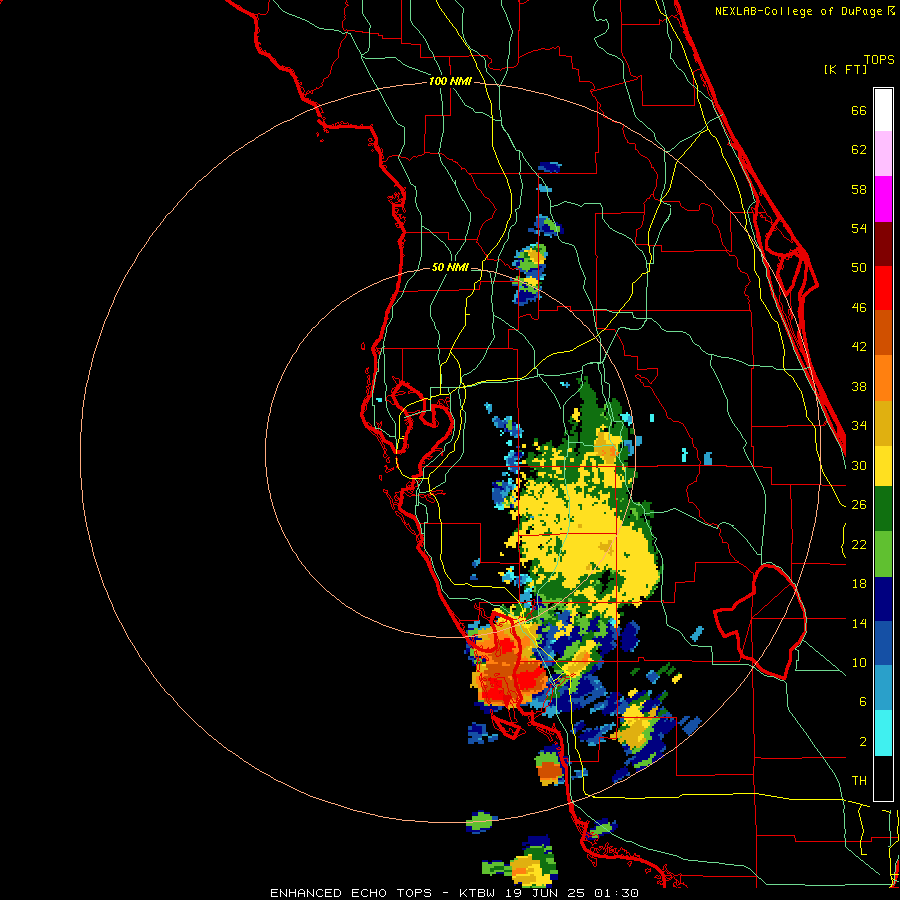The width and height of the screenshot is (900, 900).
Task: Click the legend label 50, not the ring
Action: 859,268
